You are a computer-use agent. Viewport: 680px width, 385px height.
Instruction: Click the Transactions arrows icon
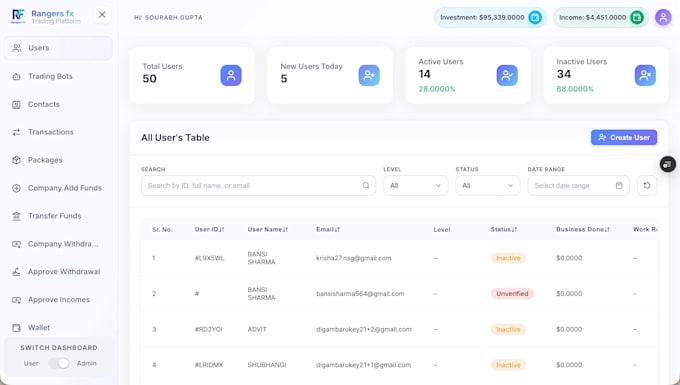[x=16, y=132]
